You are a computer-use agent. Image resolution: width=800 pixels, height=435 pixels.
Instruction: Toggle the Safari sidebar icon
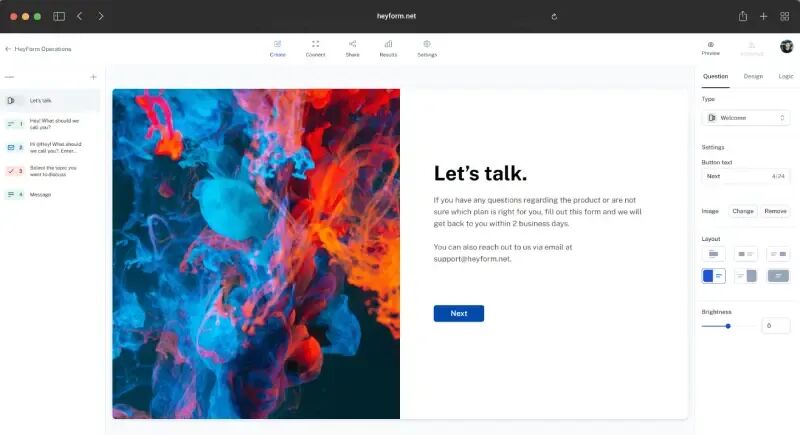[59, 16]
